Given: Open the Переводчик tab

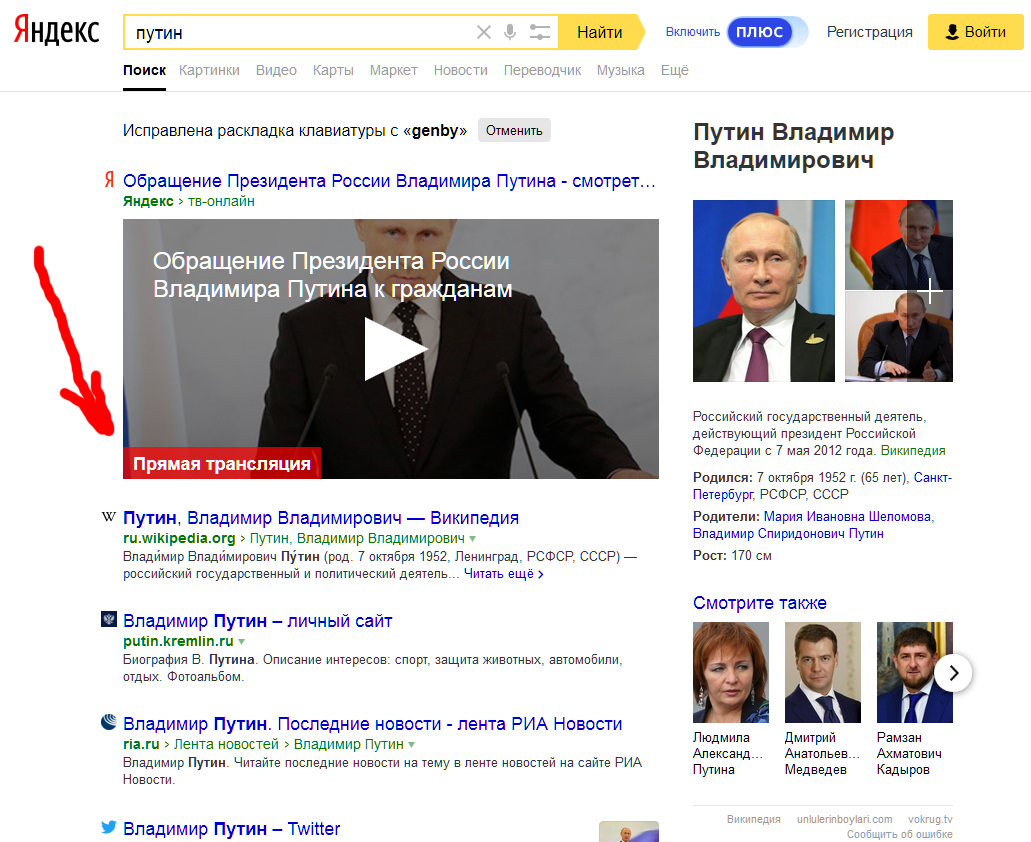Looking at the screenshot, I should pyautogui.click(x=542, y=70).
